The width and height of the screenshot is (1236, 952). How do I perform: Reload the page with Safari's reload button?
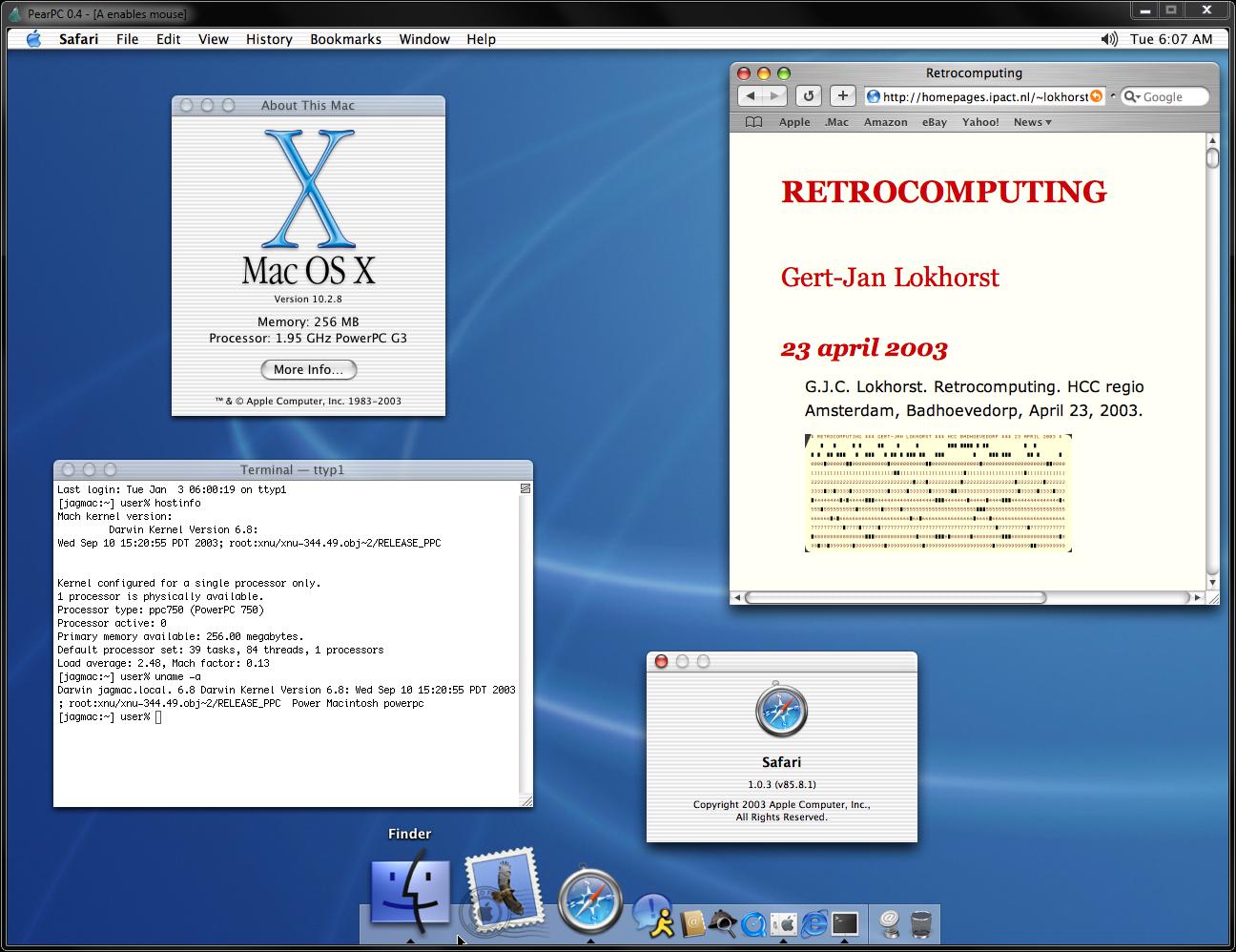click(x=809, y=96)
